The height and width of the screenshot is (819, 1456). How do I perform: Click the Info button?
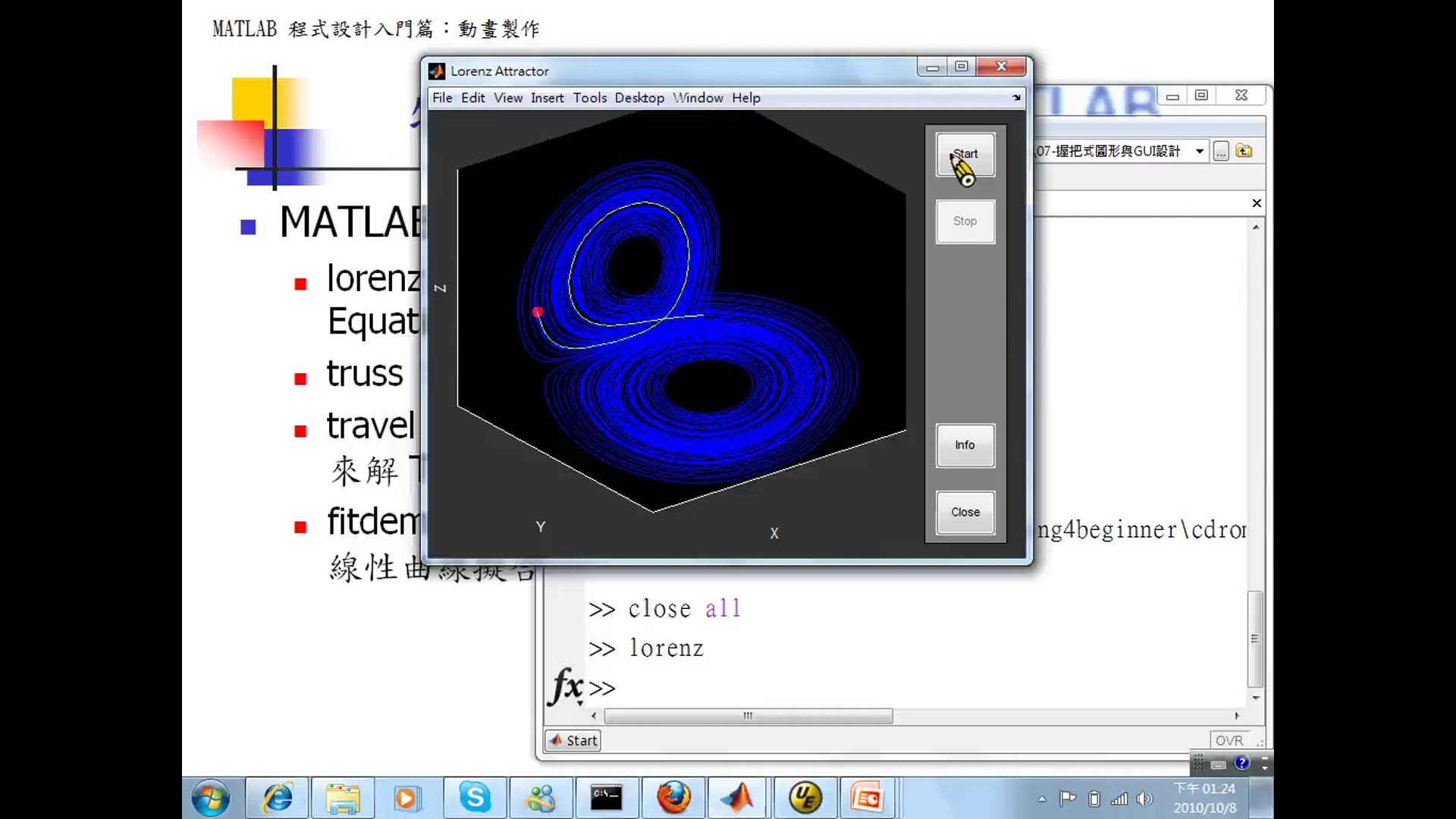(x=965, y=445)
